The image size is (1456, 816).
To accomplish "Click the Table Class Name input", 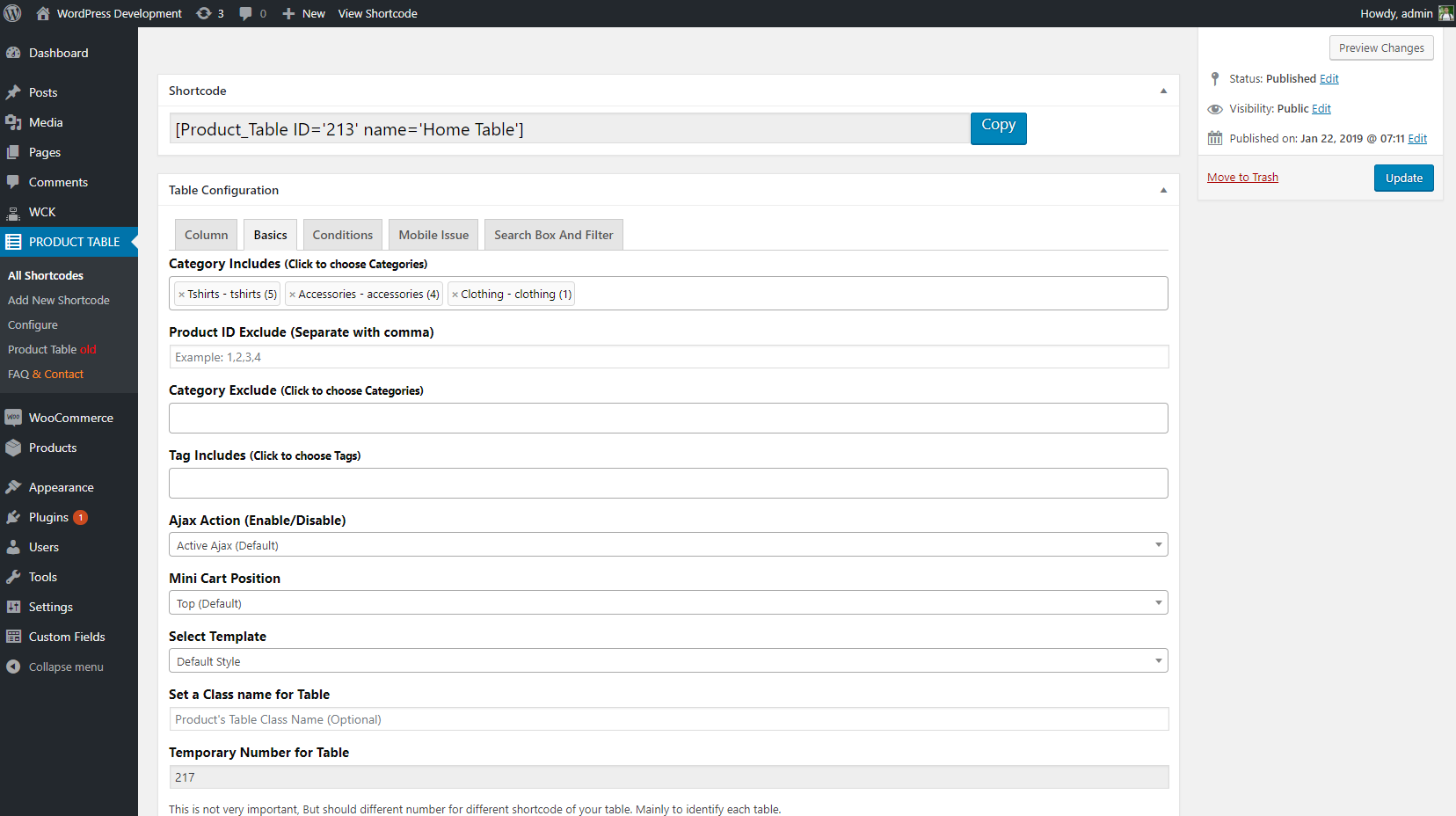I will click(668, 719).
